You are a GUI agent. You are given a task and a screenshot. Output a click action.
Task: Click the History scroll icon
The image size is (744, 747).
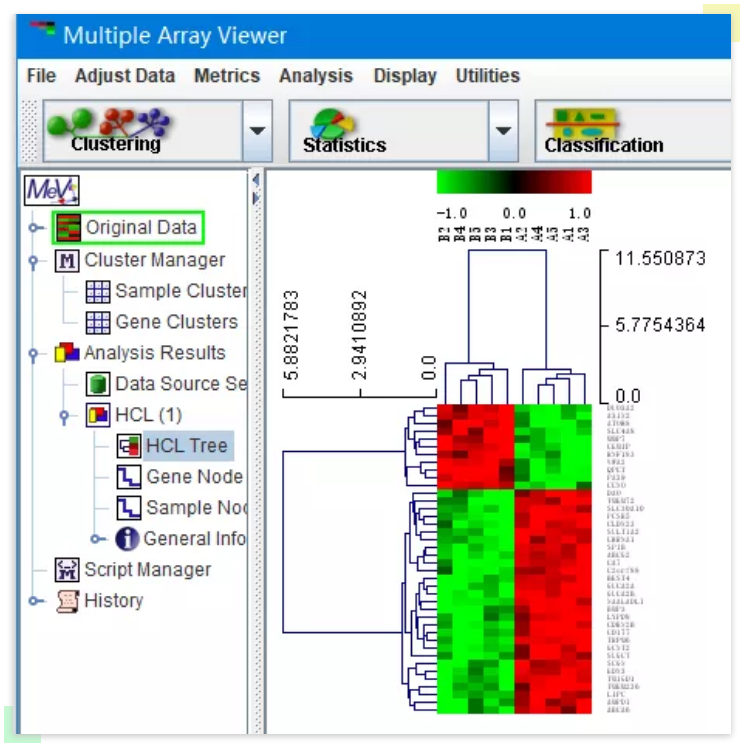click(68, 601)
